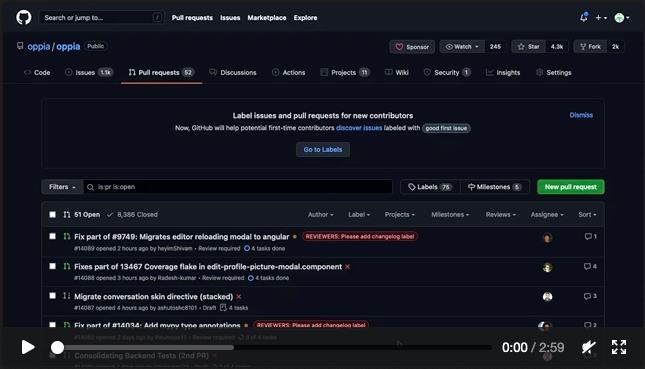Viewport: 645px width, 369px height.
Task: Open the repository Settings tab
Action: [x=554, y=72]
